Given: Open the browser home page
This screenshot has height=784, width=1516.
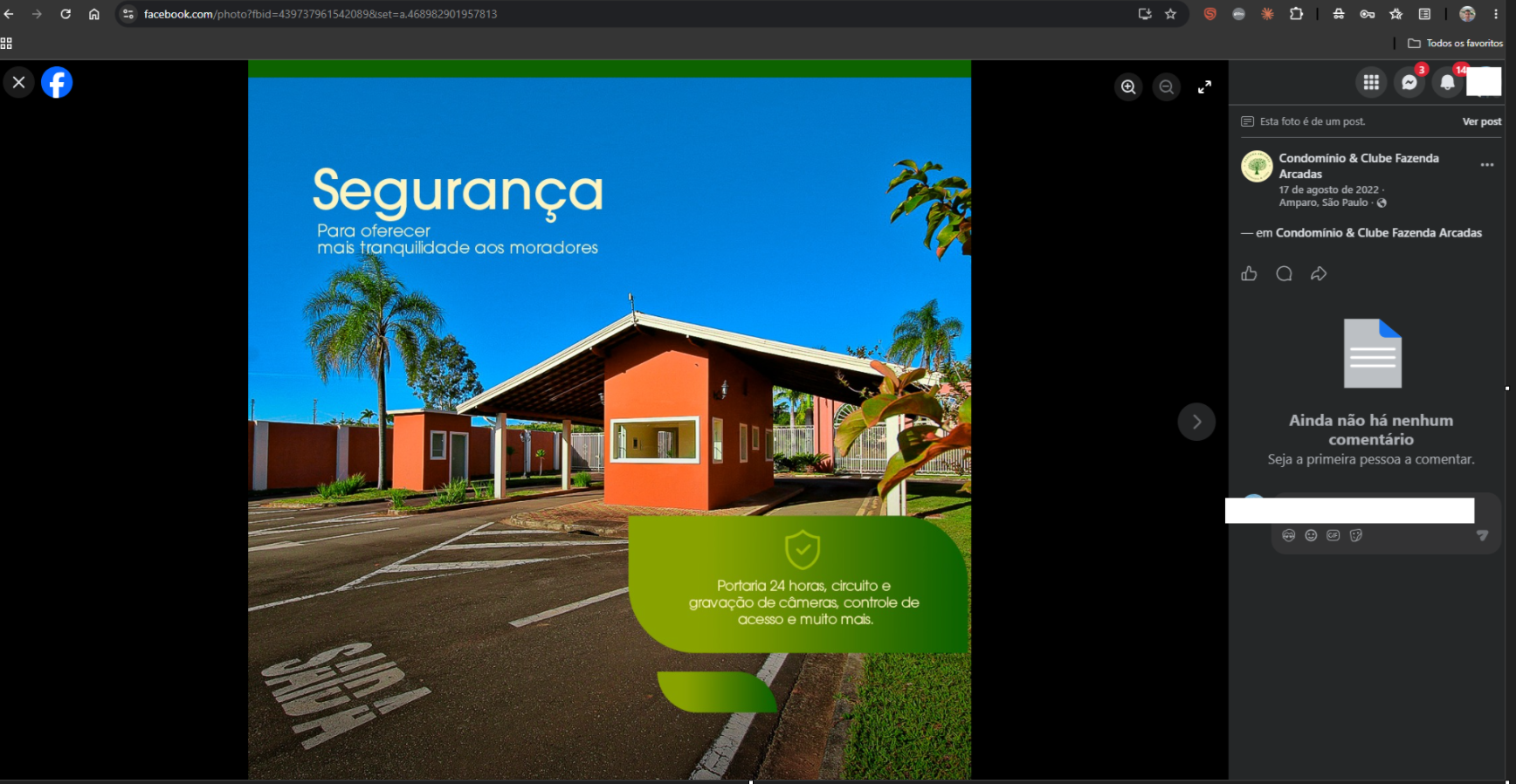Looking at the screenshot, I should 94,14.
